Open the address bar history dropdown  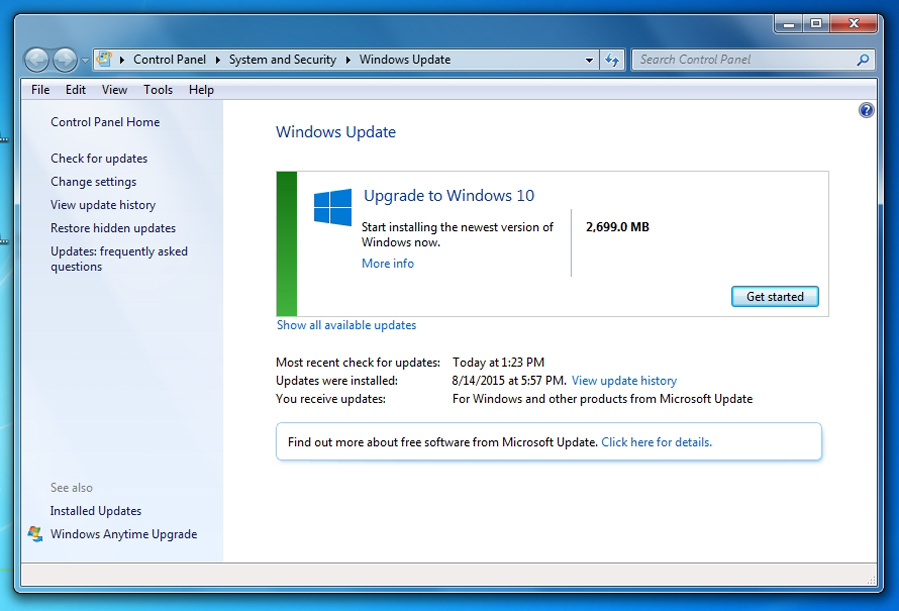[x=589, y=60]
